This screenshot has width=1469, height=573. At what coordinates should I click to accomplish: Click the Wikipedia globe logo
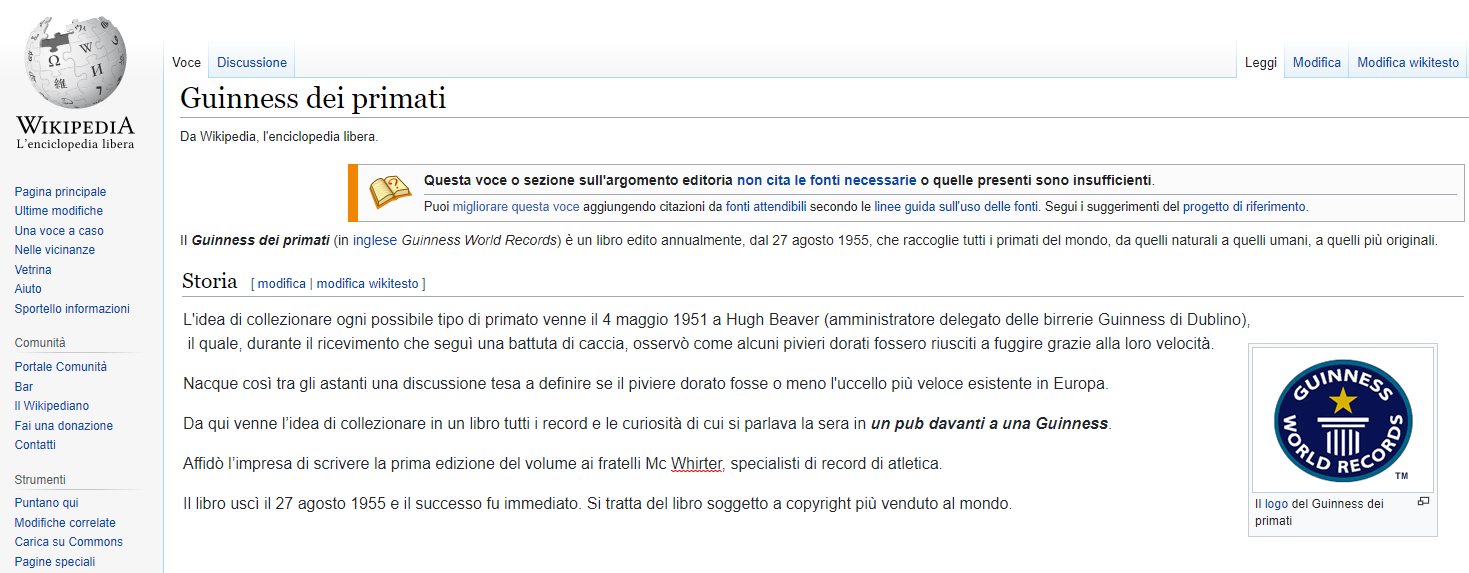coord(75,63)
